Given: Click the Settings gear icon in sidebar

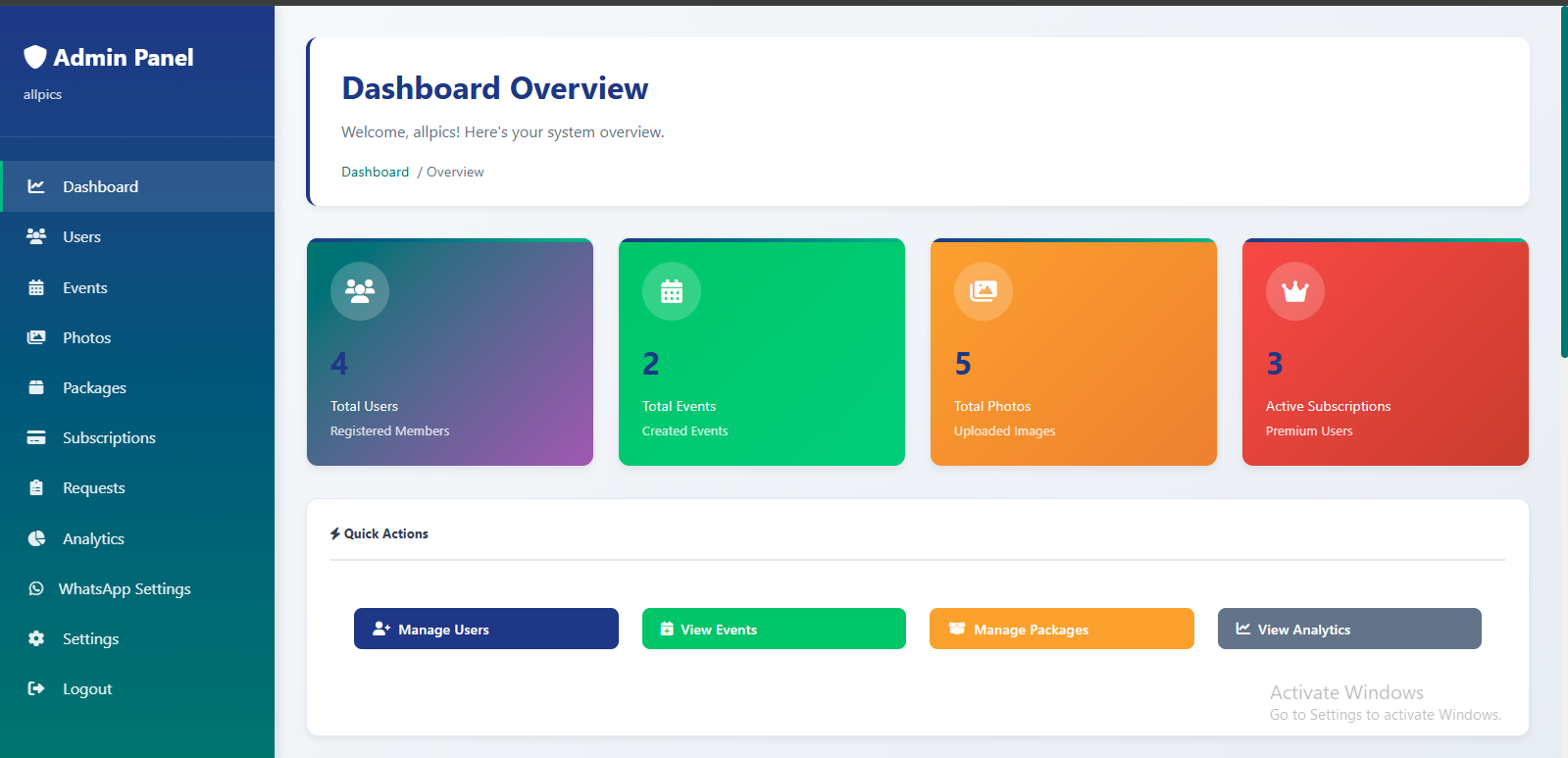Looking at the screenshot, I should click(36, 638).
